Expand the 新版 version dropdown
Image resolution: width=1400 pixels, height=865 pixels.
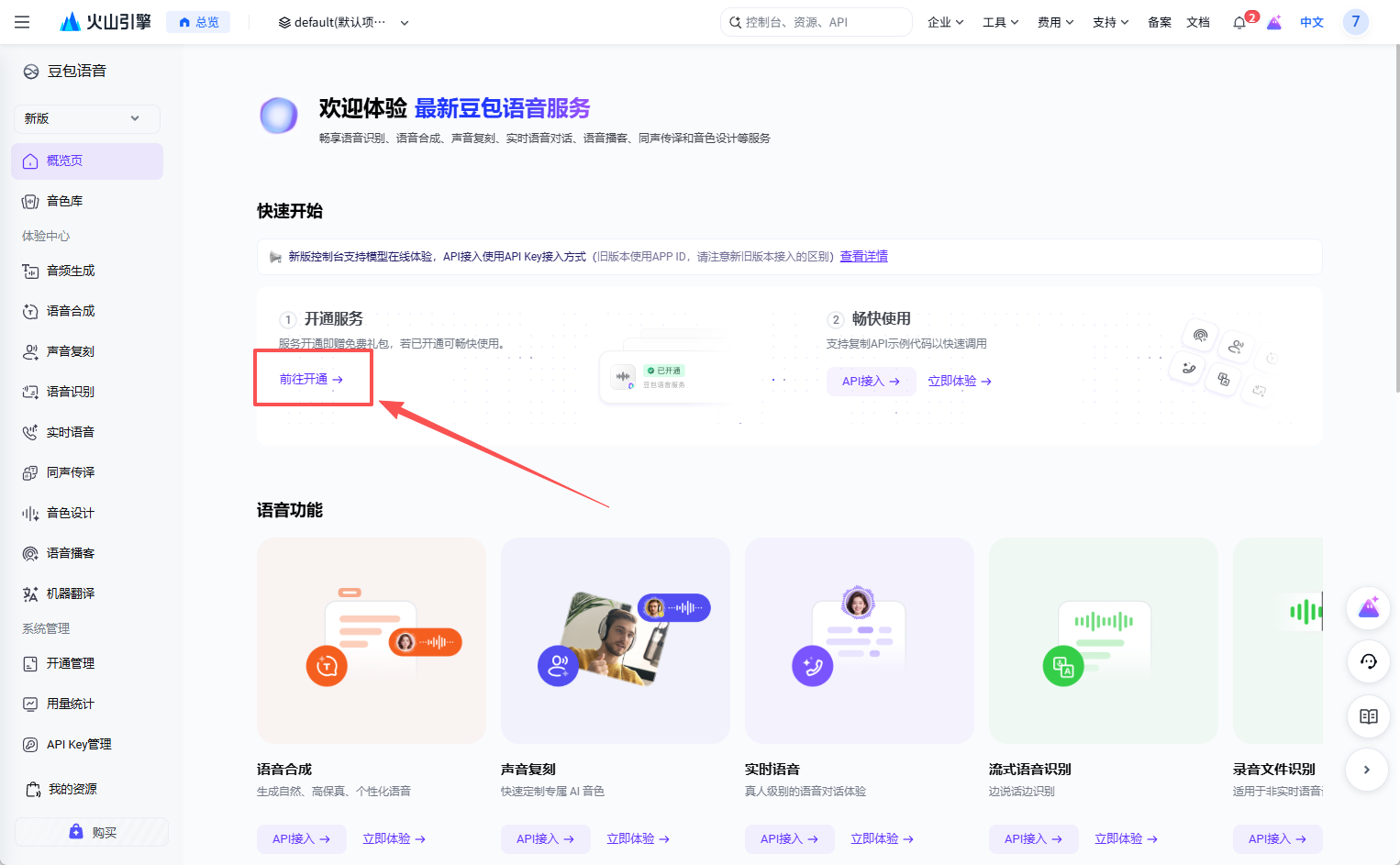tap(87, 118)
